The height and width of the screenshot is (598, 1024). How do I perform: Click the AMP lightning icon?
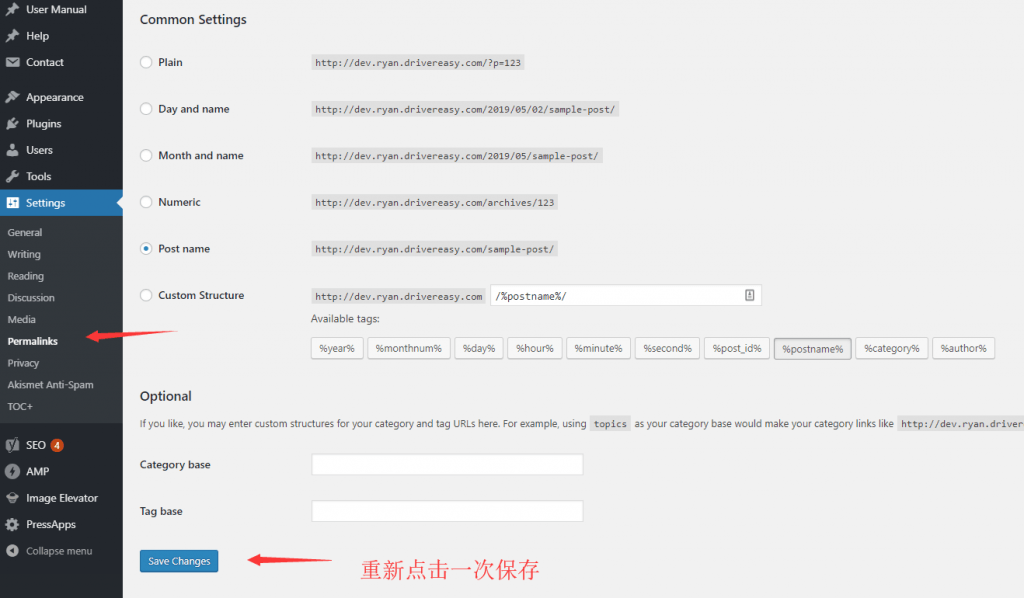point(12,471)
